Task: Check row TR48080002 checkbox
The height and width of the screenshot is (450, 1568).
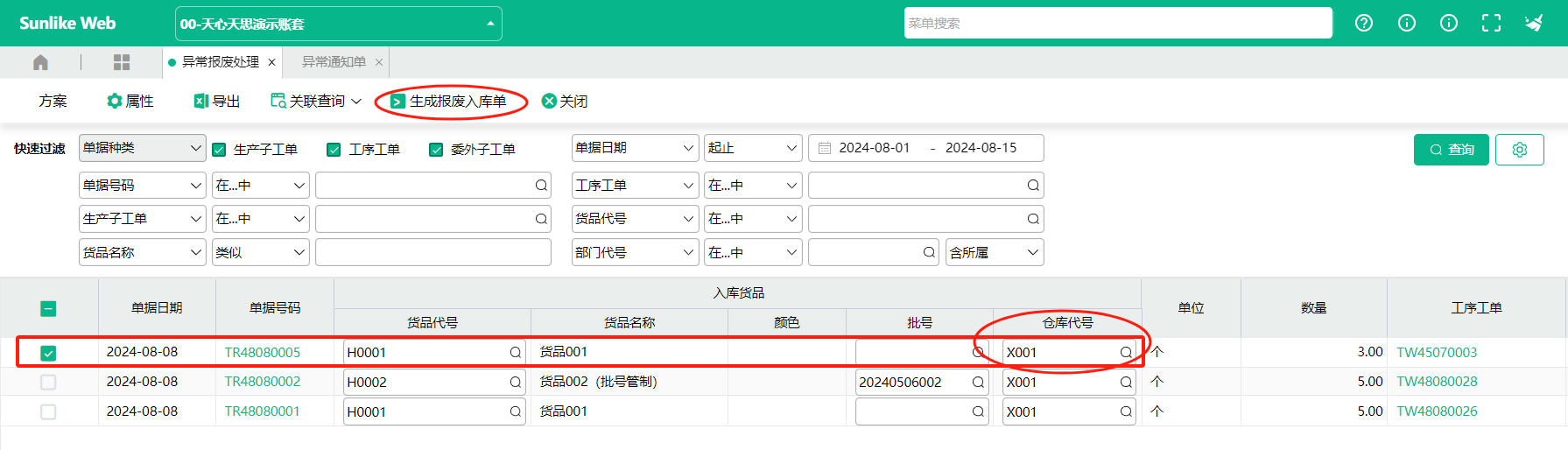Action: click(48, 383)
